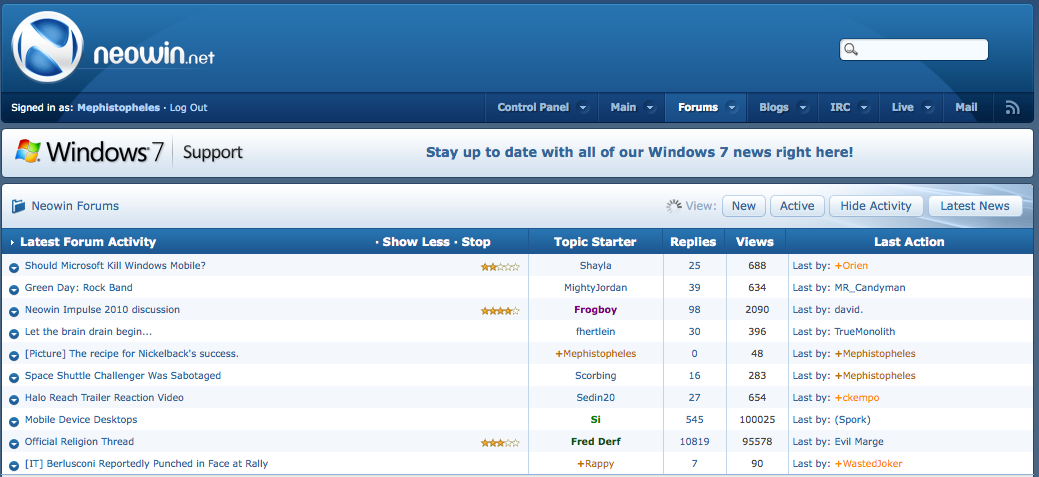Viewport: 1039px width, 477px height.
Task: Open the Control Panel menu
Action: click(533, 107)
